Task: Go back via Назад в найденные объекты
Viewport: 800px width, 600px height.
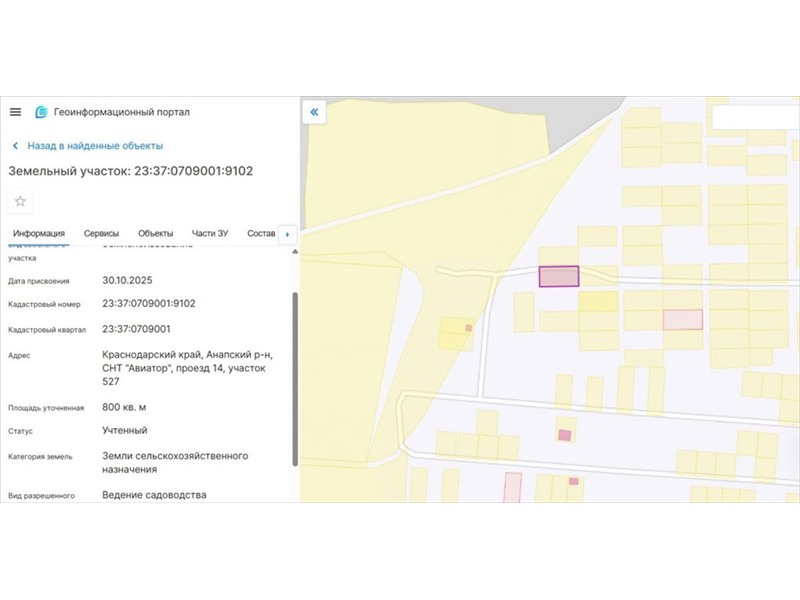Action: pos(95,146)
